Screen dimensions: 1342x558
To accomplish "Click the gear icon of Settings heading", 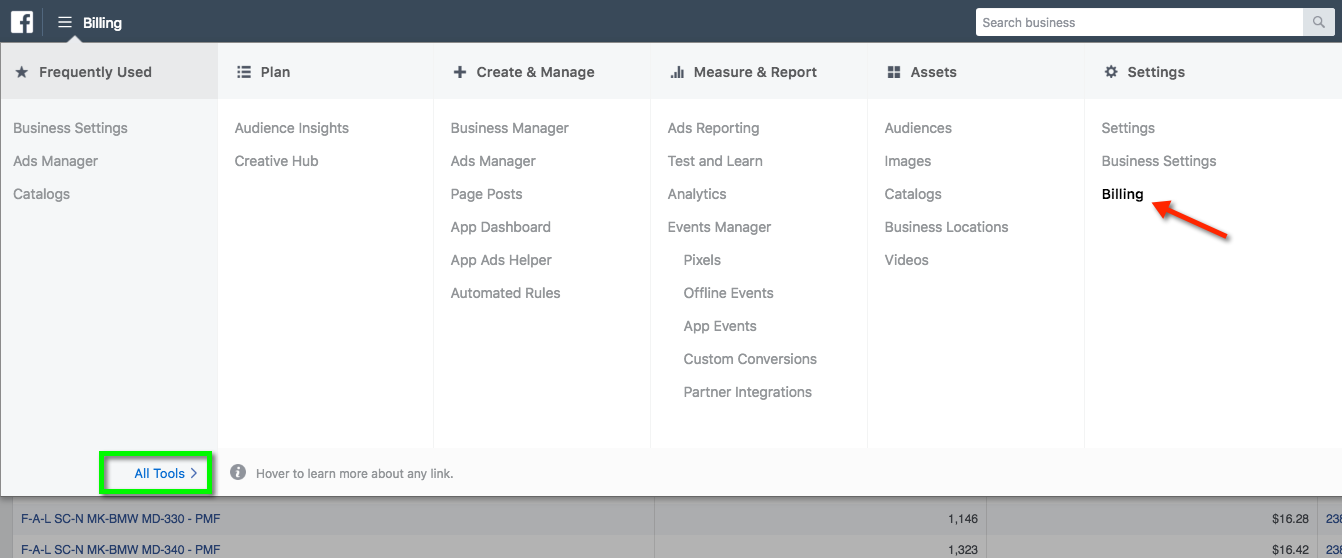I will (x=1110, y=72).
